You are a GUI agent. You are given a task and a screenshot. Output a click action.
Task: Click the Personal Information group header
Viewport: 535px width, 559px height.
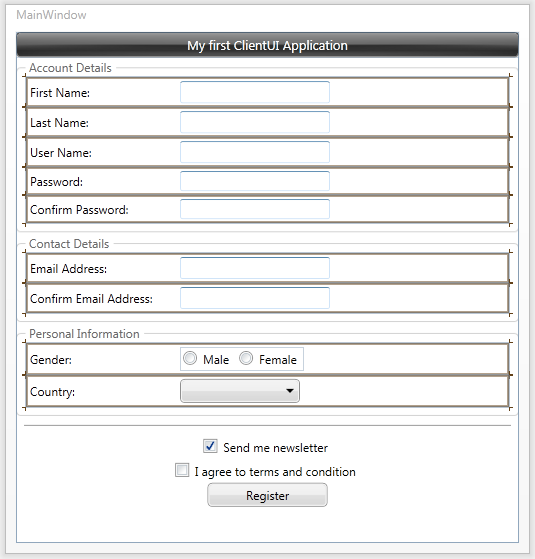84,334
